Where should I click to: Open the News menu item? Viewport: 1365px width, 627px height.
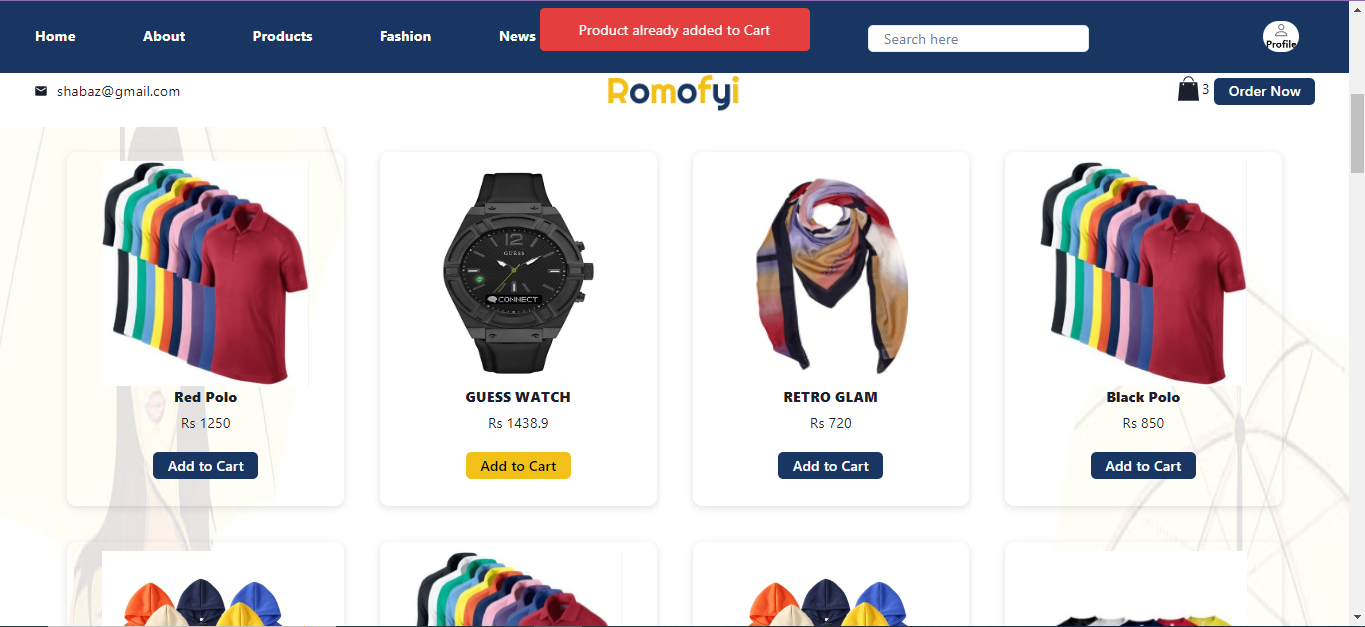tap(517, 36)
